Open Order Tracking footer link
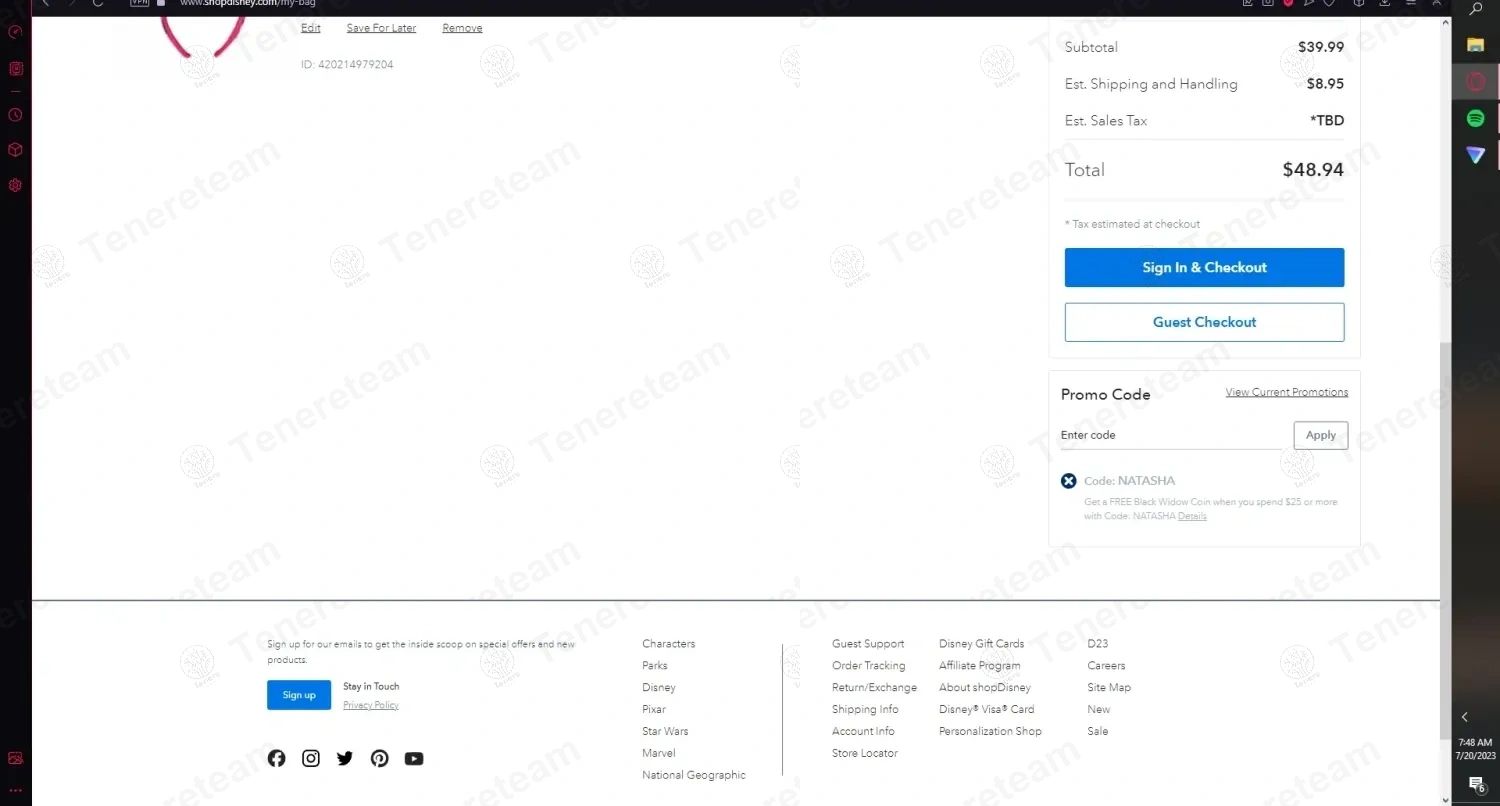Viewport: 1500px width, 806px height. (868, 666)
